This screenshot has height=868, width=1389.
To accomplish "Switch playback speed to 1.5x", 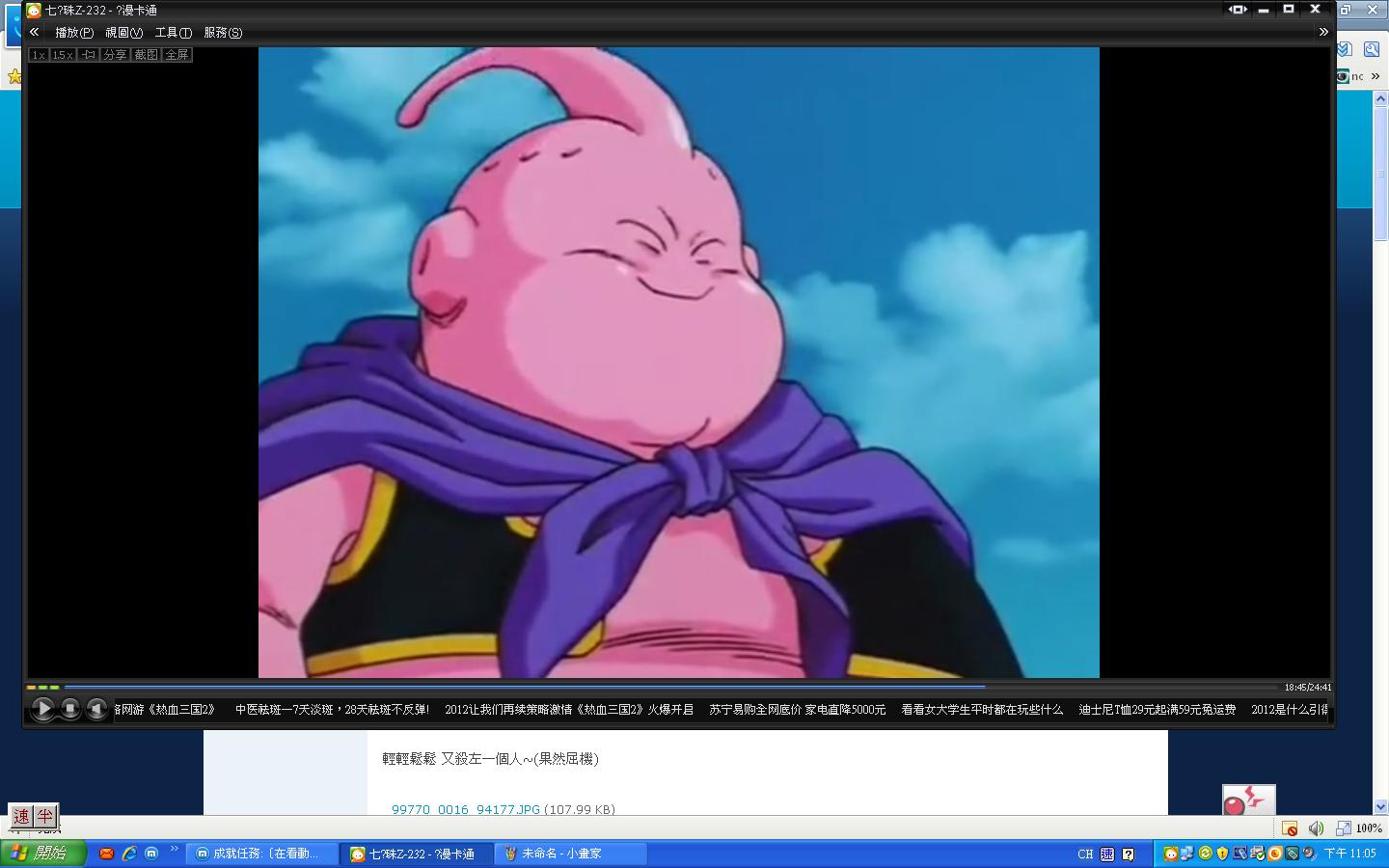I will [63, 55].
